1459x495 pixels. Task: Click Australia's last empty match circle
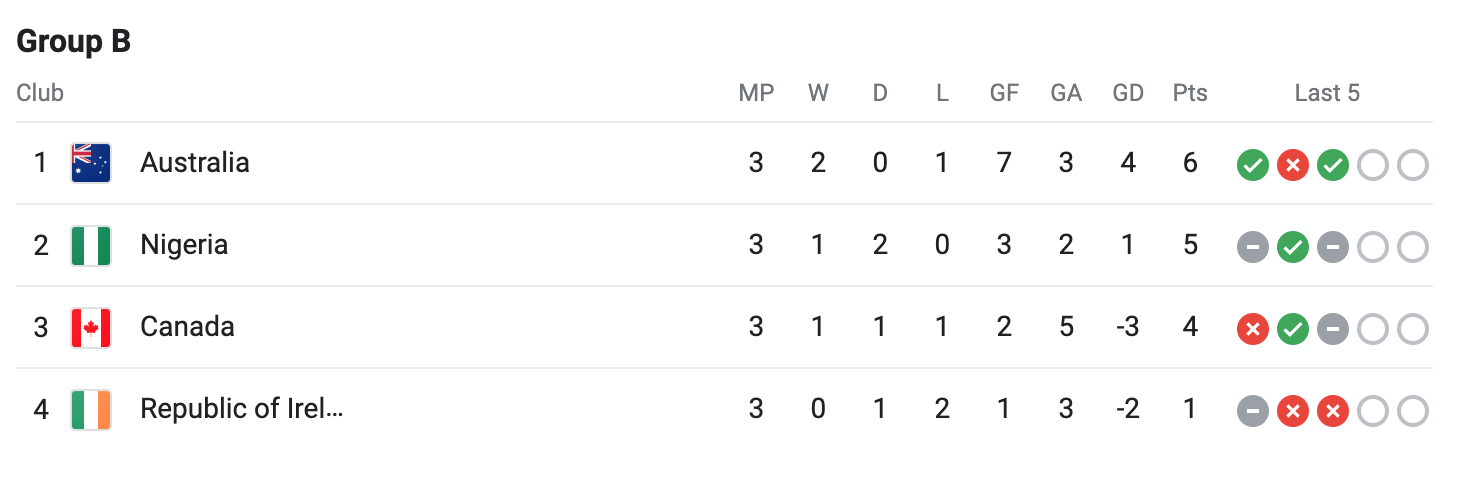click(1412, 165)
